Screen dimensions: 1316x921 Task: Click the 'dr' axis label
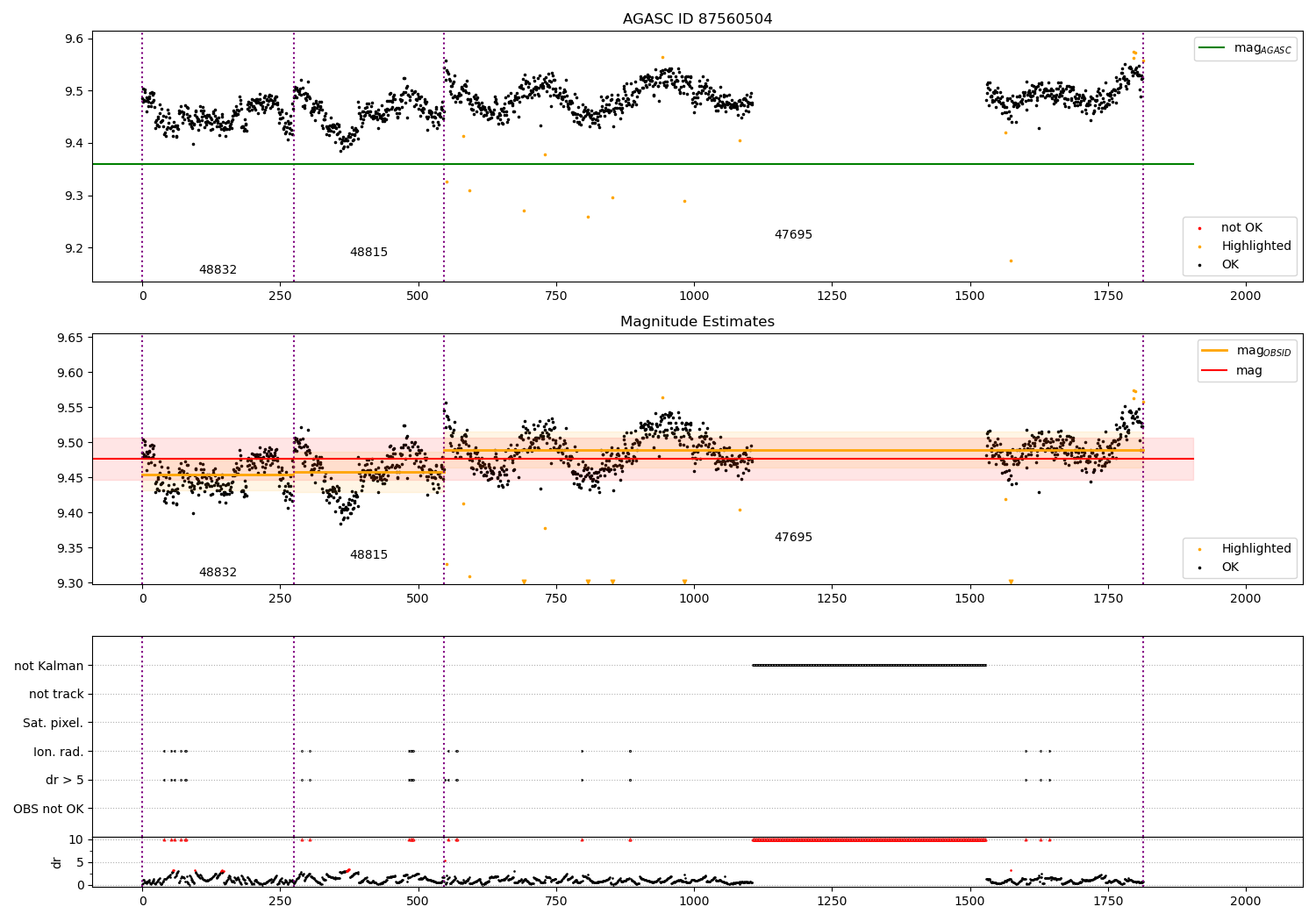(x=57, y=862)
